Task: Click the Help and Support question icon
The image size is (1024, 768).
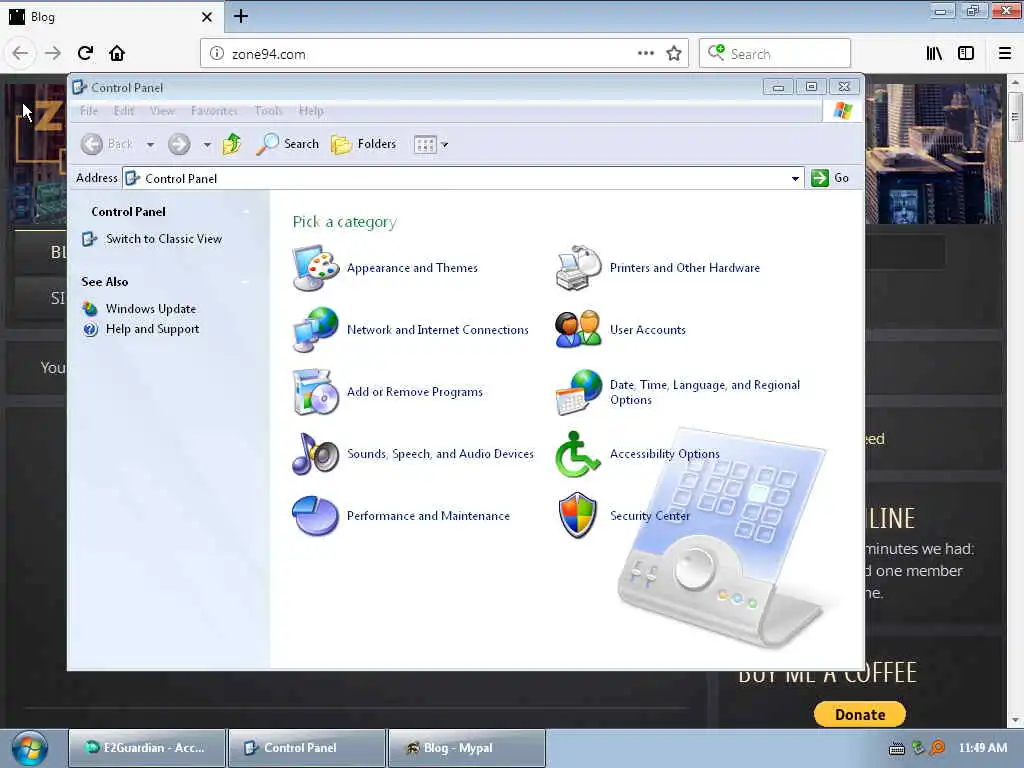Action: coord(90,329)
